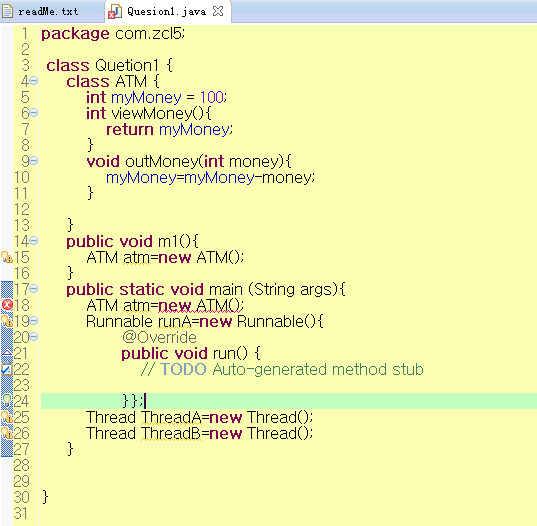537x526 pixels.
Task: Collapse the main method fold on line 17
Action: pos(34,289)
